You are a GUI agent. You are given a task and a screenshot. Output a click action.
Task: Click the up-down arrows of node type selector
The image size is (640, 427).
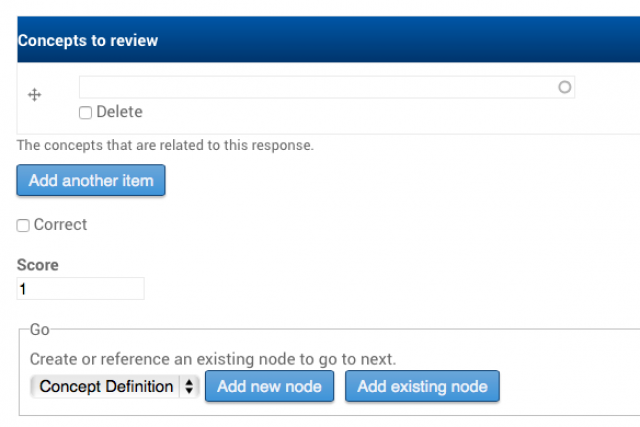coord(189,386)
